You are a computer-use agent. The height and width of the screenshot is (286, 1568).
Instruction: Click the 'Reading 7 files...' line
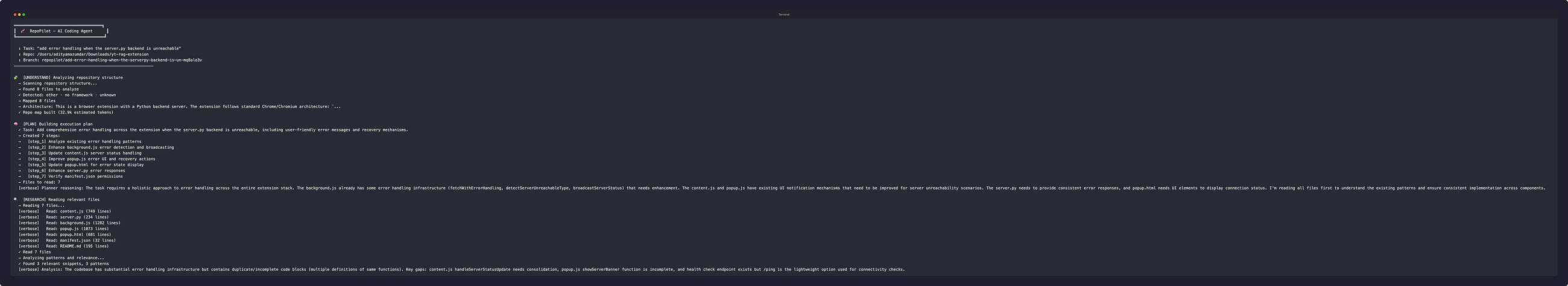pos(42,206)
